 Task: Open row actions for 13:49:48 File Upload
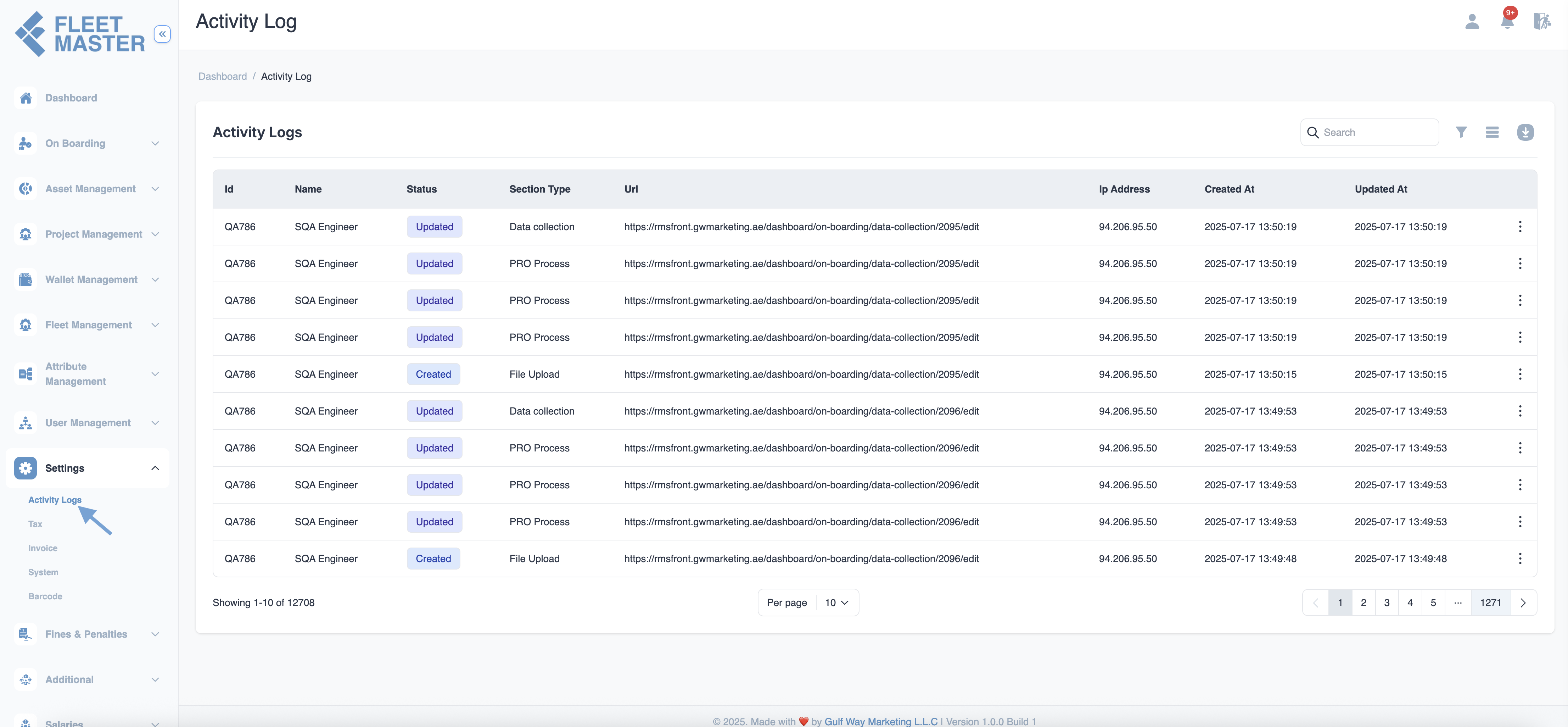[1520, 559]
